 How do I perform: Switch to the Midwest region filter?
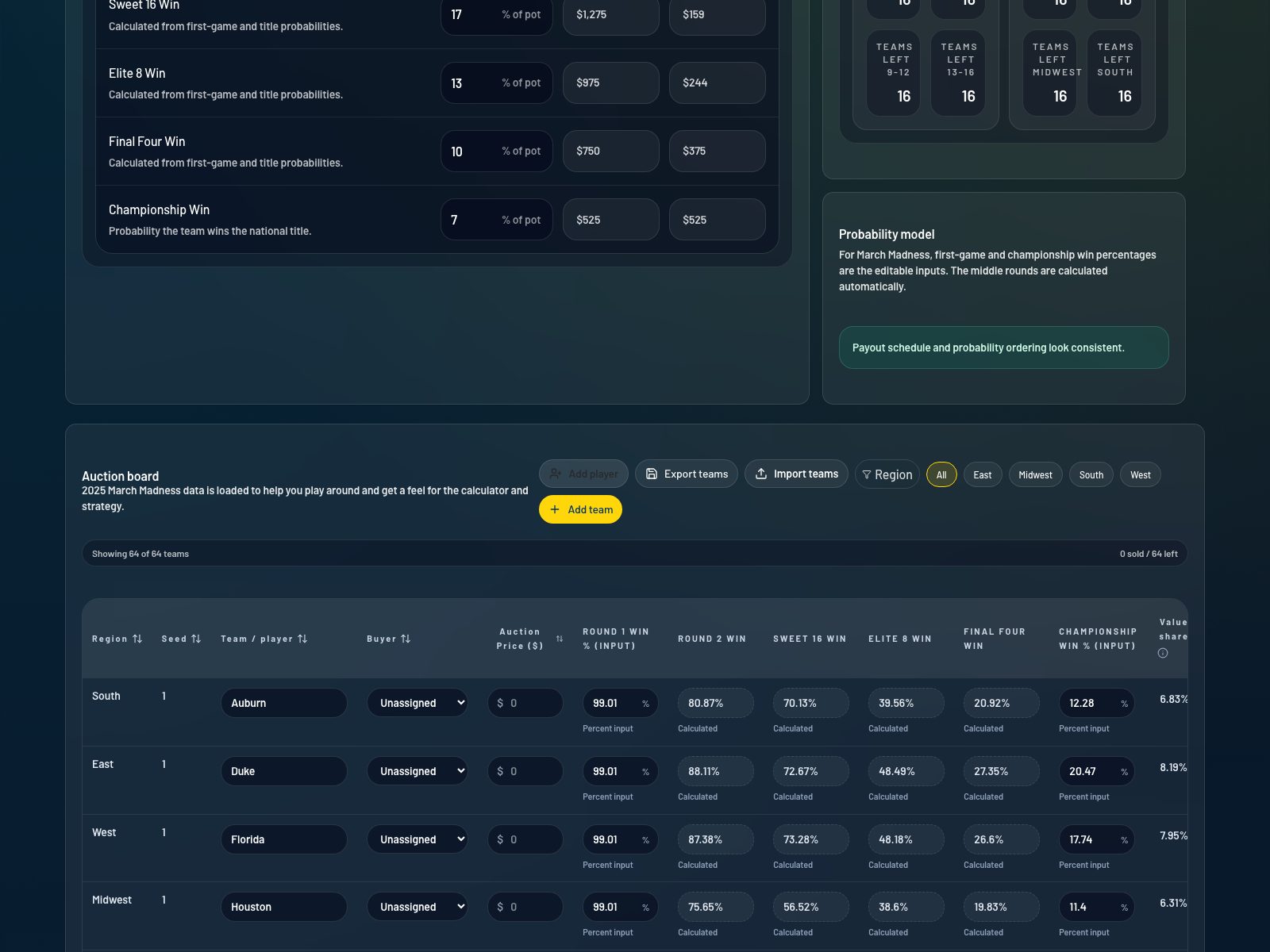coord(1035,474)
